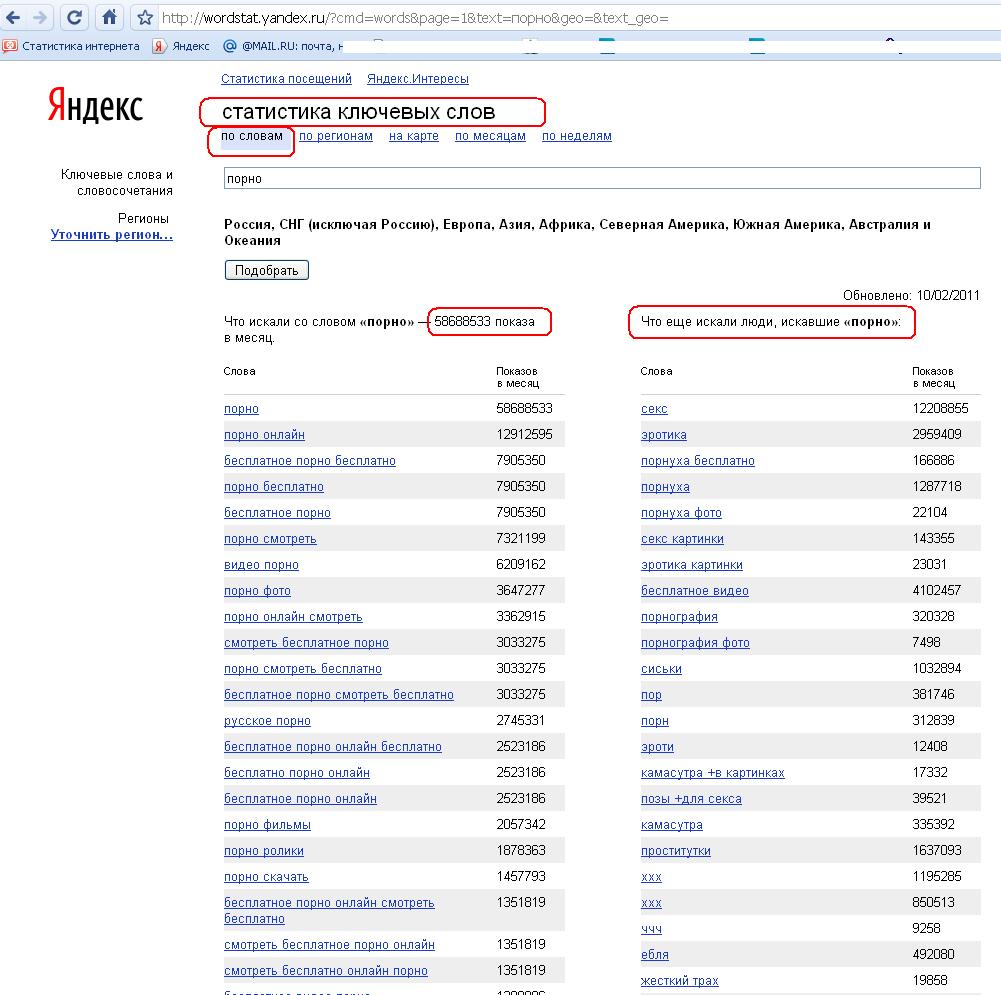This screenshot has width=1001, height=995.
Task: Open the "ччч" related query link
Action: coord(651,929)
